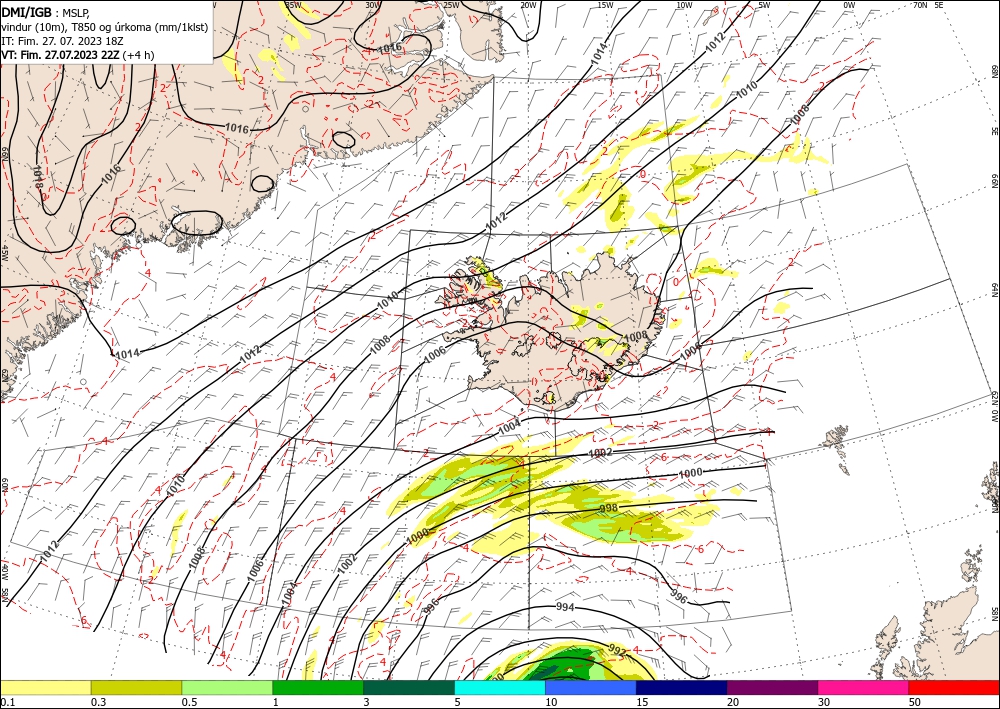Click the 25W longitude label at top

pos(451,5)
